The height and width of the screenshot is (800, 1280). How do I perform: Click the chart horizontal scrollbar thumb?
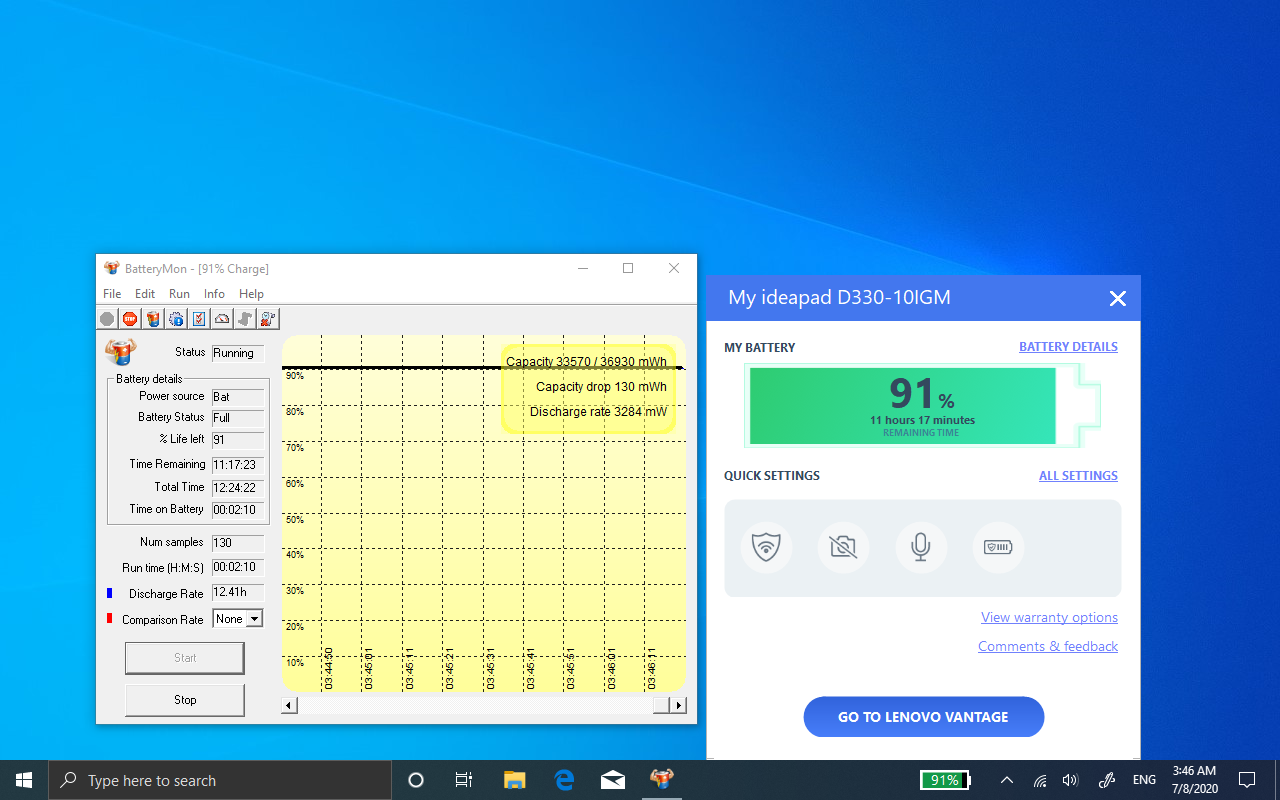pos(661,705)
